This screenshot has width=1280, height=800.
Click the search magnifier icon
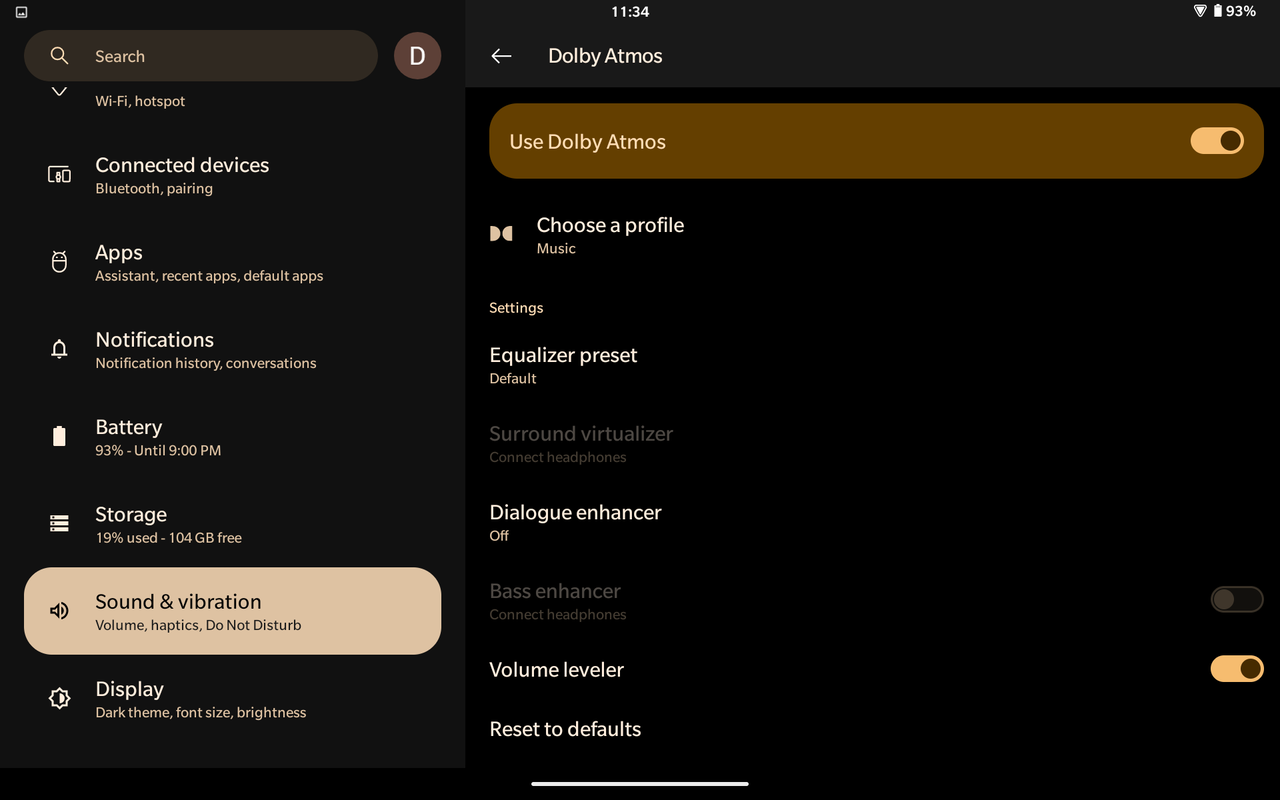pos(60,56)
